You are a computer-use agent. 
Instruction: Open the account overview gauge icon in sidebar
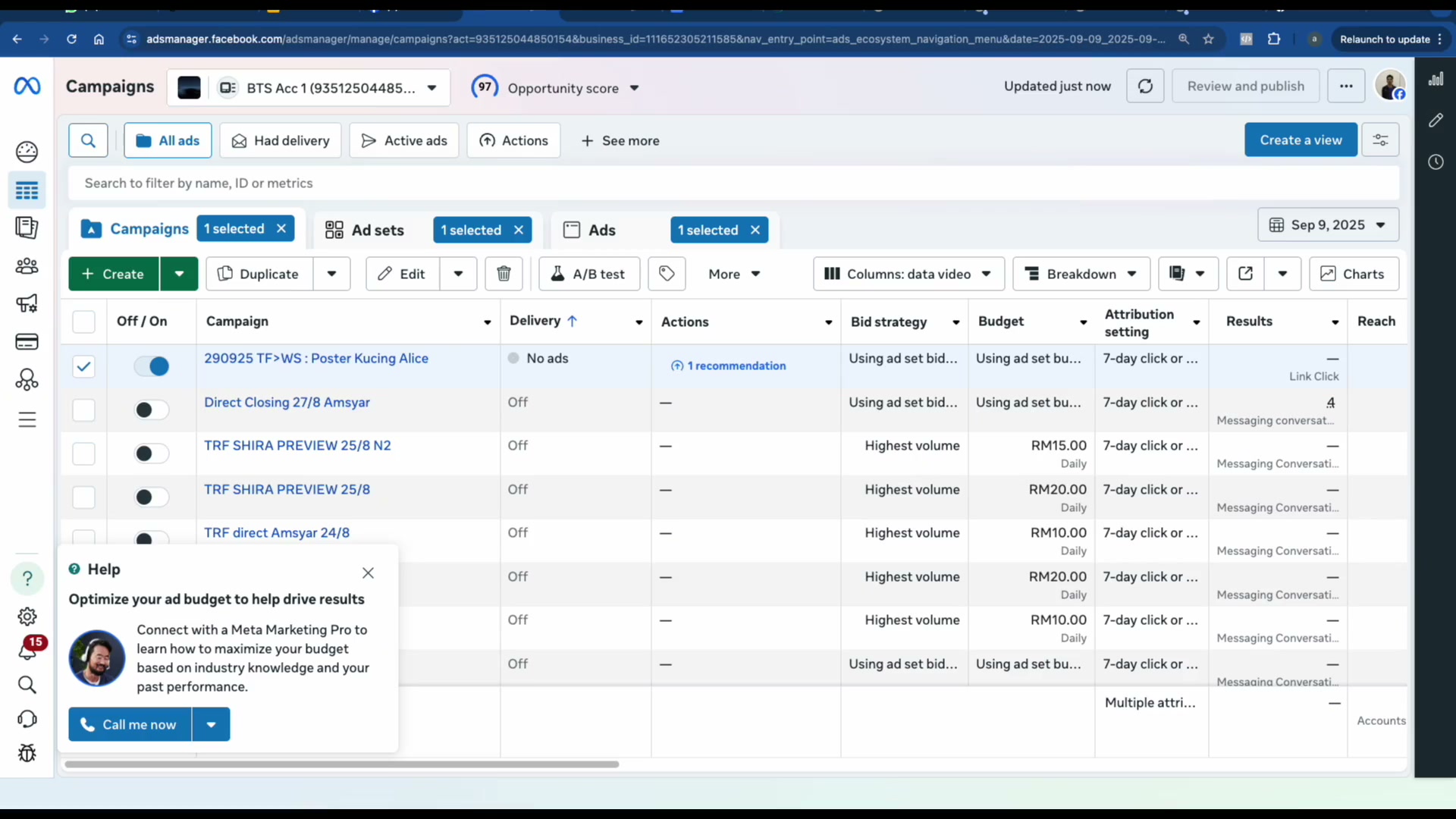point(27,152)
